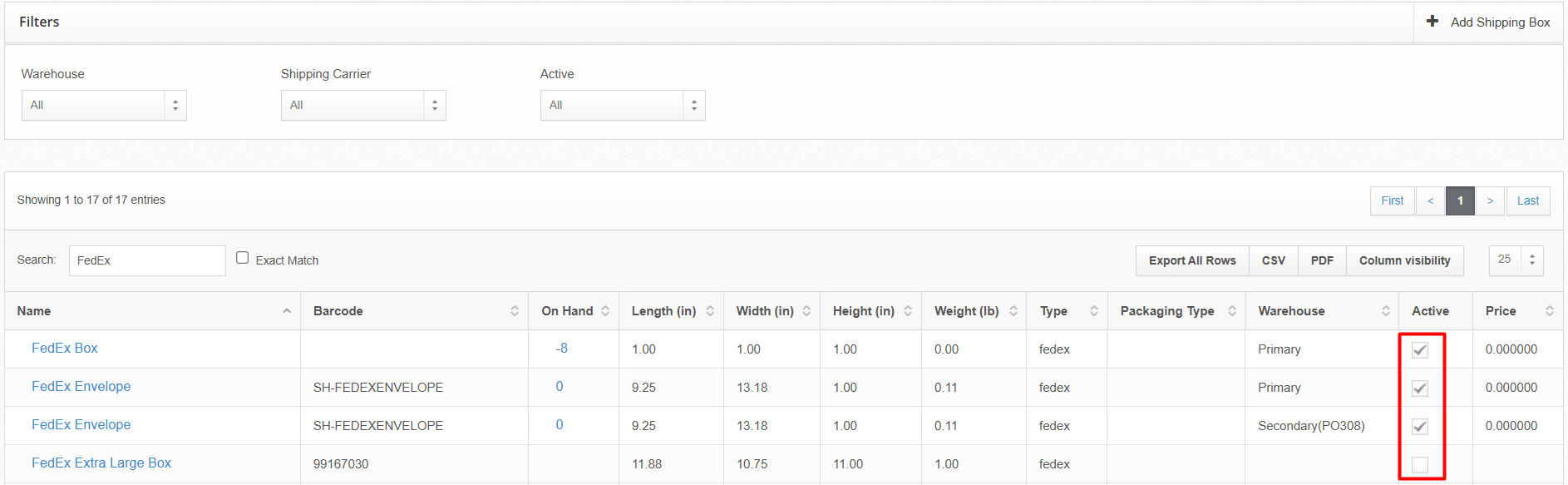Click On Hand 0 for Secondary(PO308) FedEx Envelope

coord(560,424)
